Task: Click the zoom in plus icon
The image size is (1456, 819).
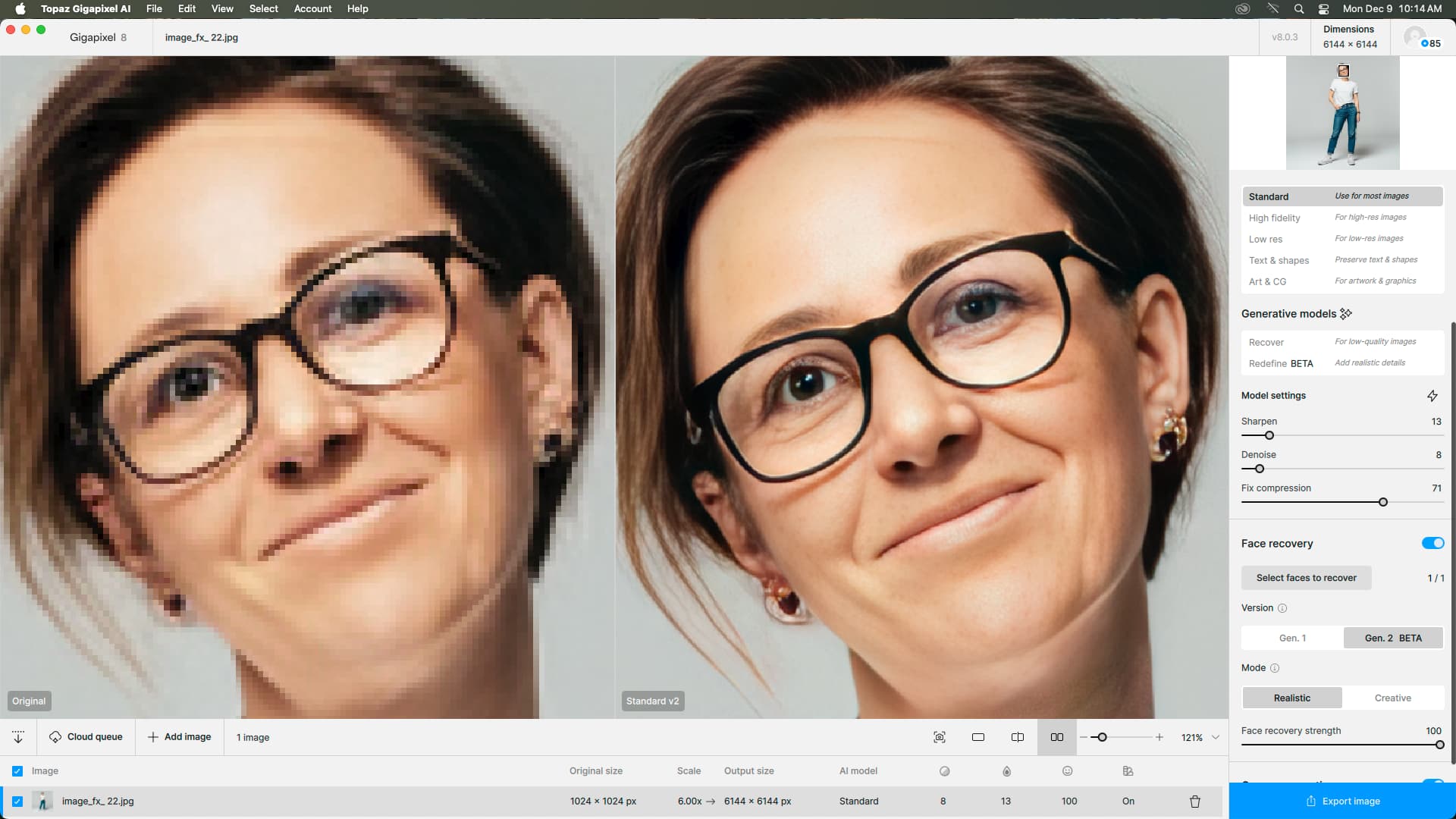Action: [x=1159, y=737]
